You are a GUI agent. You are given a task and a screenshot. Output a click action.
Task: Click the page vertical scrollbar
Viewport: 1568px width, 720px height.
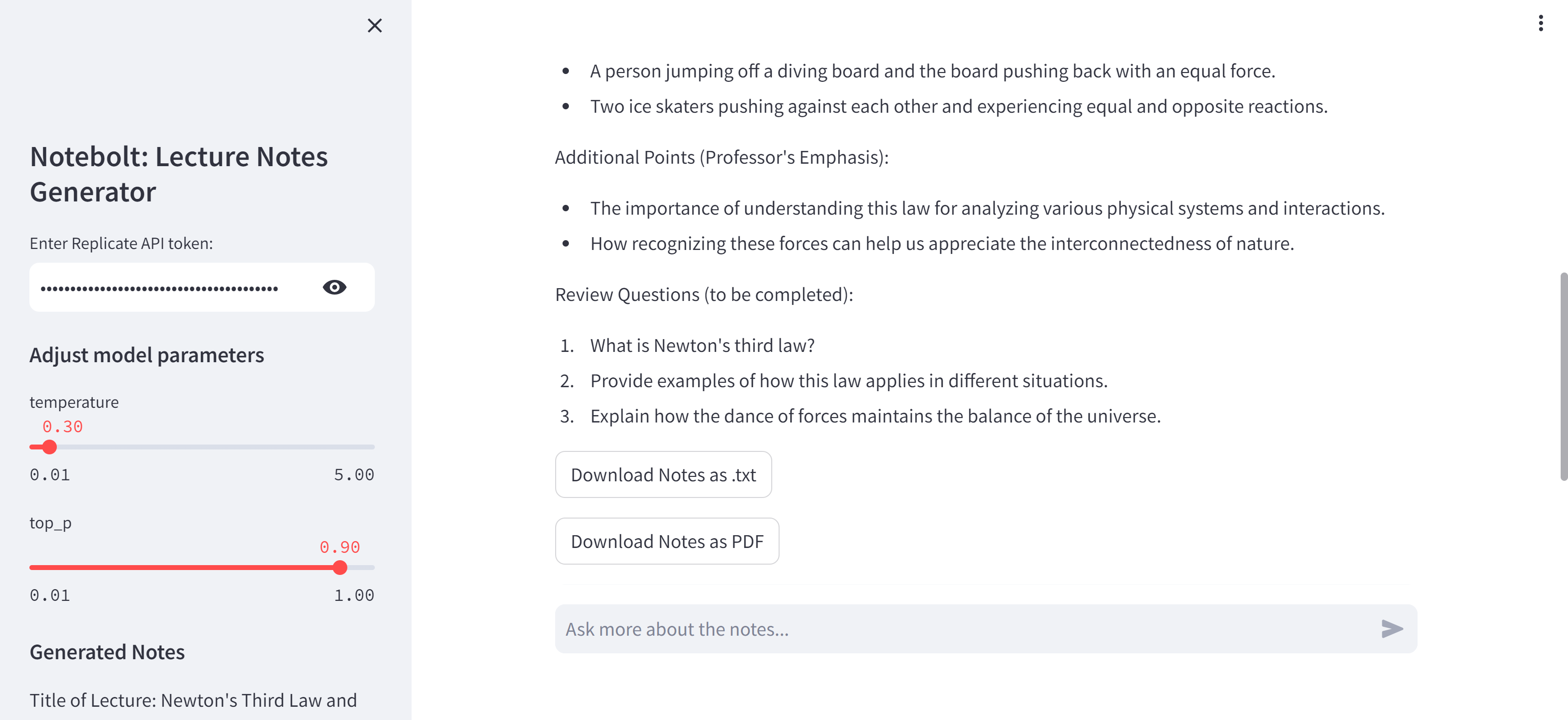[x=1563, y=377]
